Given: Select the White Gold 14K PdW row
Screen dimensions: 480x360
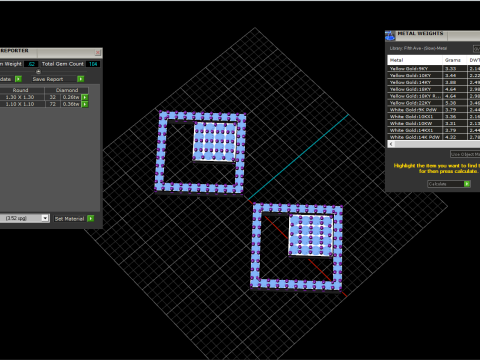Looking at the screenshot, I should (x=434, y=137).
